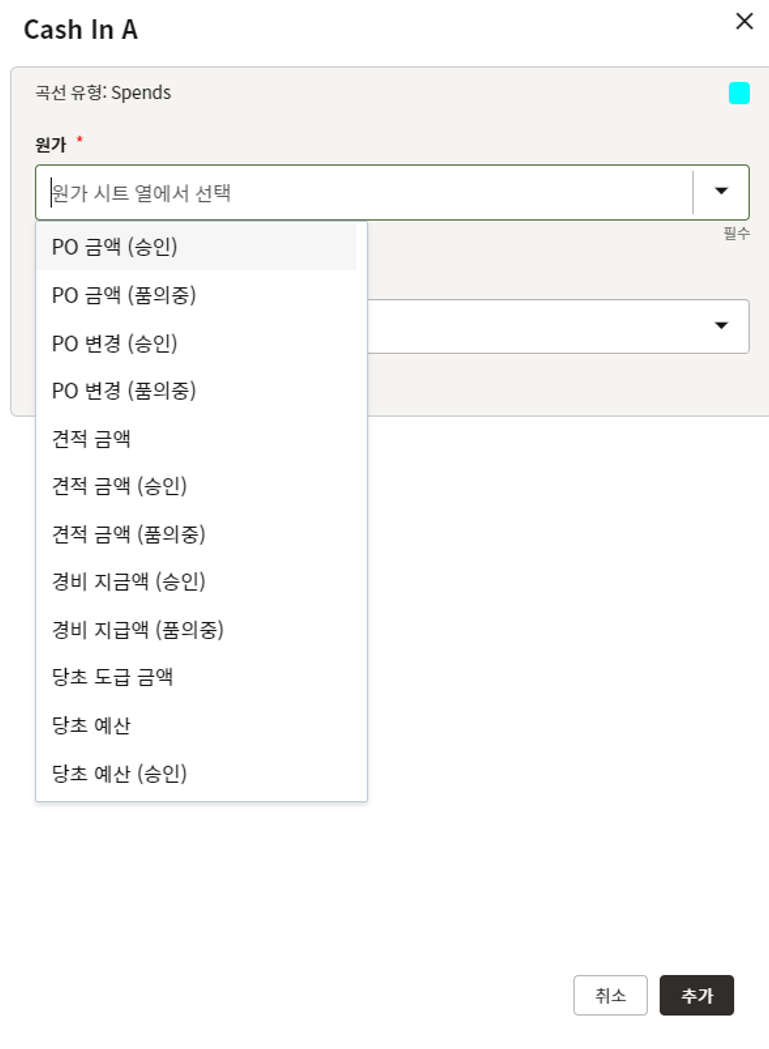769x1049 pixels.
Task: Pick 당초 예산 from the list
Action: click(91, 725)
